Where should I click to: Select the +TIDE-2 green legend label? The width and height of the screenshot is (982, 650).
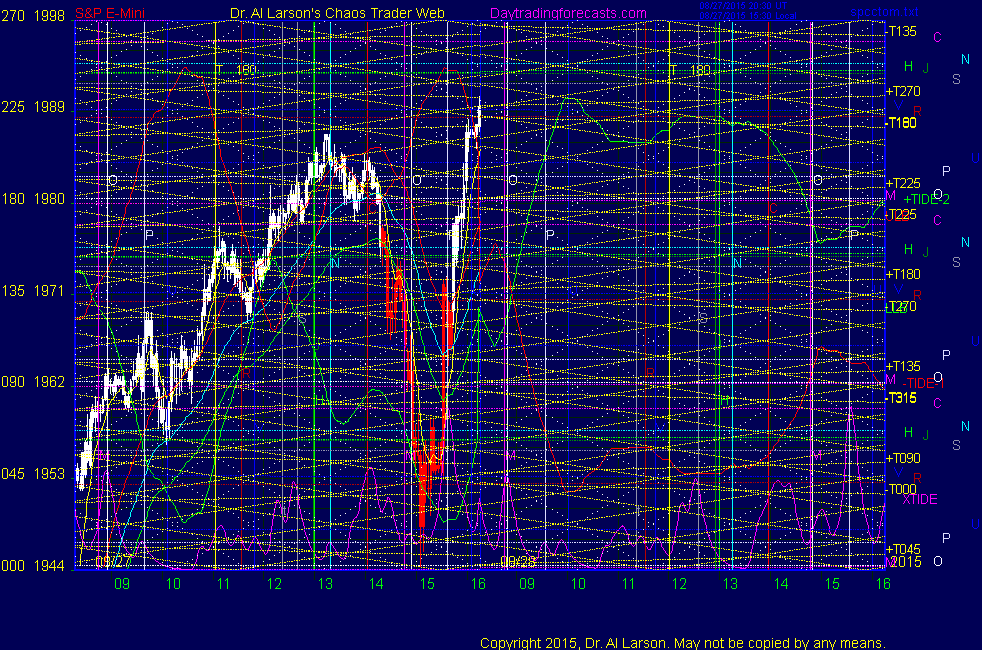926,199
